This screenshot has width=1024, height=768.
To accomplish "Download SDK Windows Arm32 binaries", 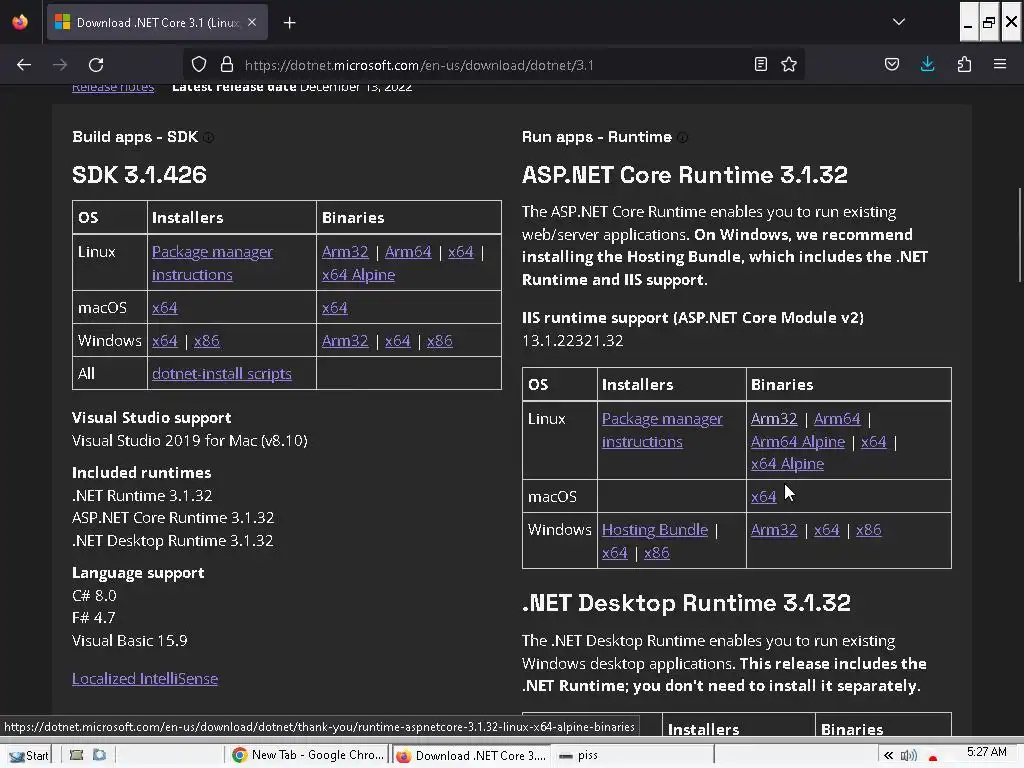I will click(345, 341).
